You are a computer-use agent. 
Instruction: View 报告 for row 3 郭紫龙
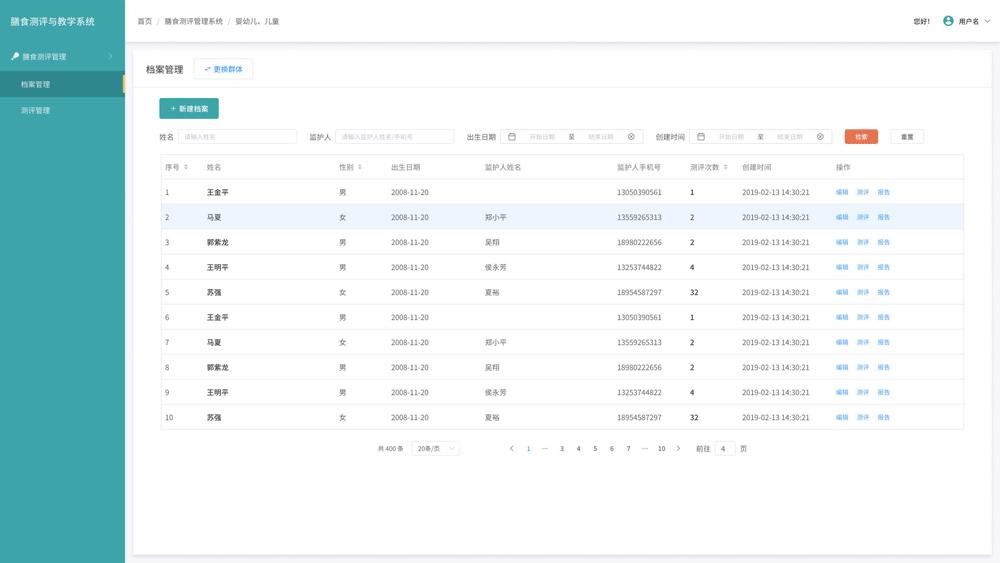(883, 242)
